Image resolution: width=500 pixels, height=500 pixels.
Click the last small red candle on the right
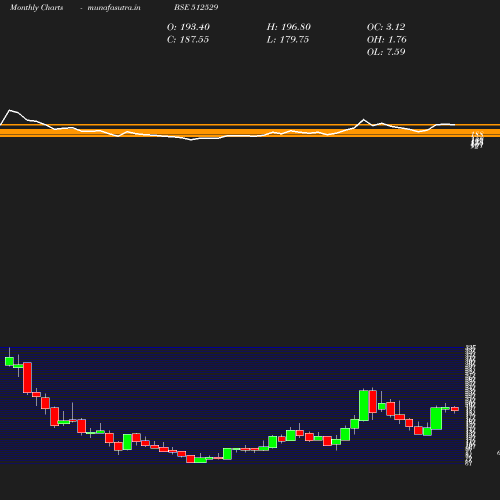pos(455,409)
